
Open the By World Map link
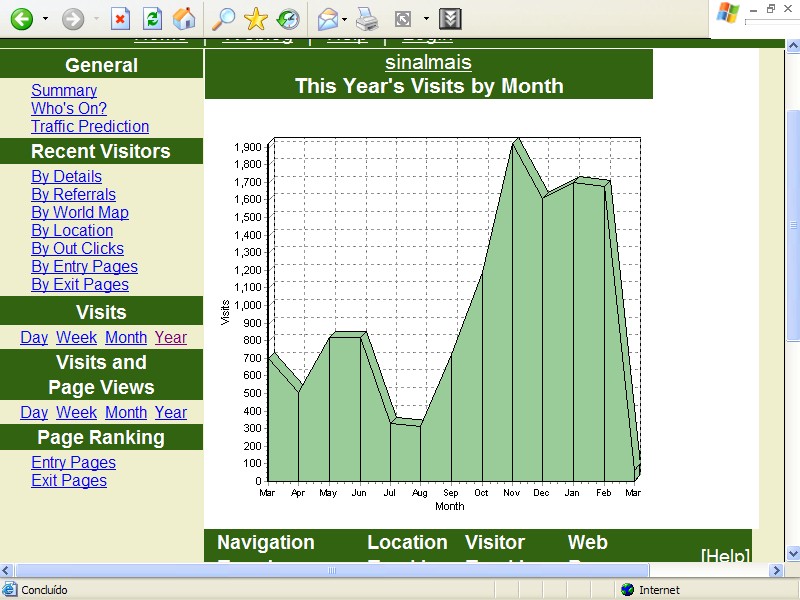coord(80,212)
